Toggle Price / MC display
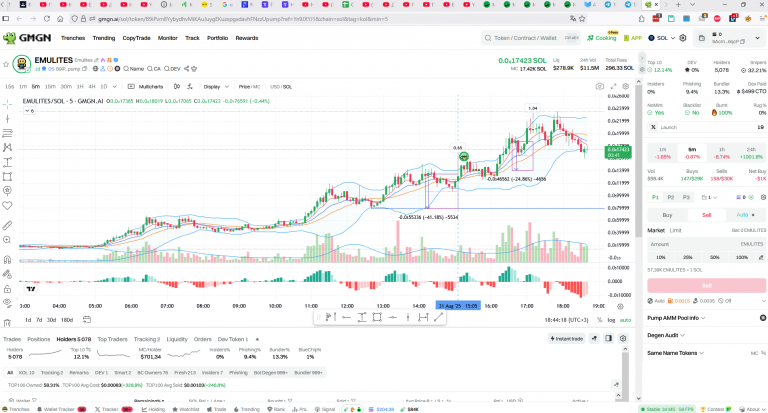This screenshot has width=768, height=413. click(x=249, y=87)
